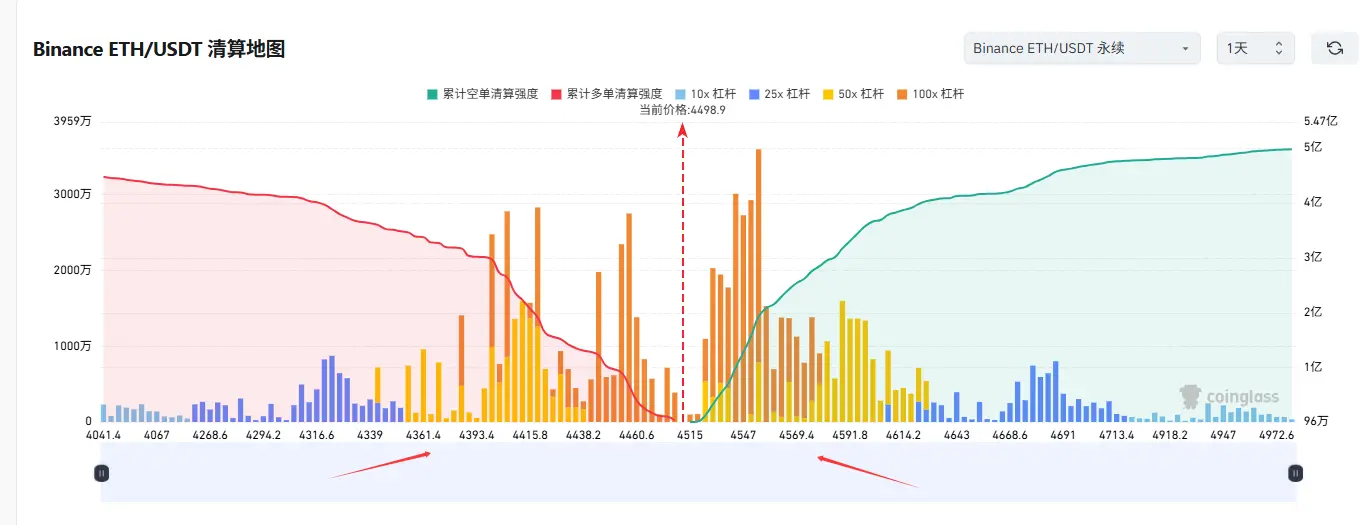Click the 4294.2 price axis label
This screenshot has width=1361, height=525.
(x=263, y=435)
